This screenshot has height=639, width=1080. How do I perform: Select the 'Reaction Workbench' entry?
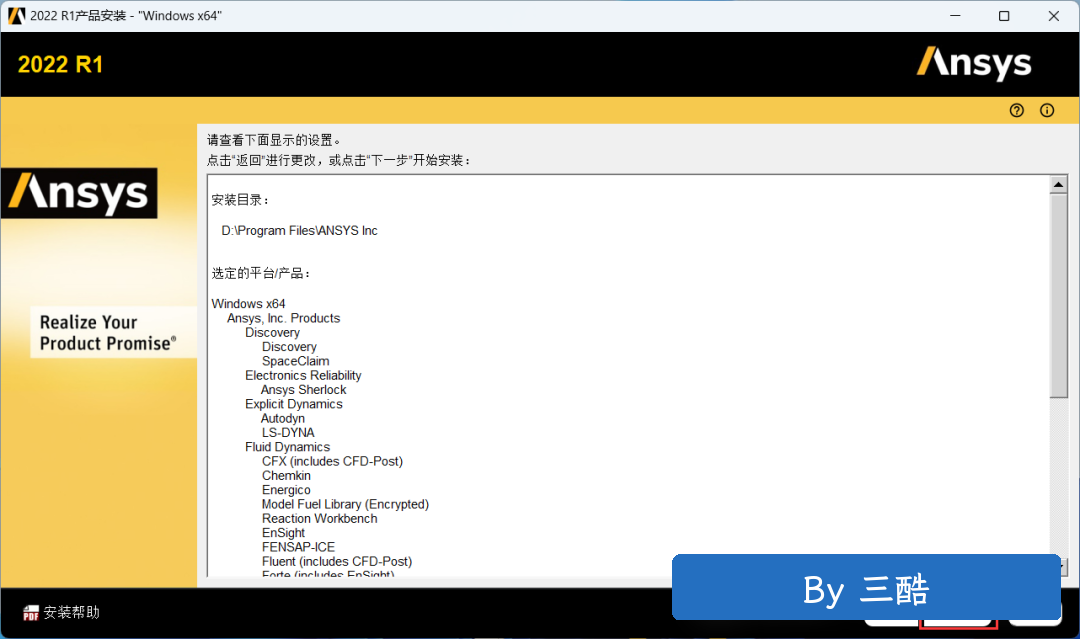click(x=320, y=518)
